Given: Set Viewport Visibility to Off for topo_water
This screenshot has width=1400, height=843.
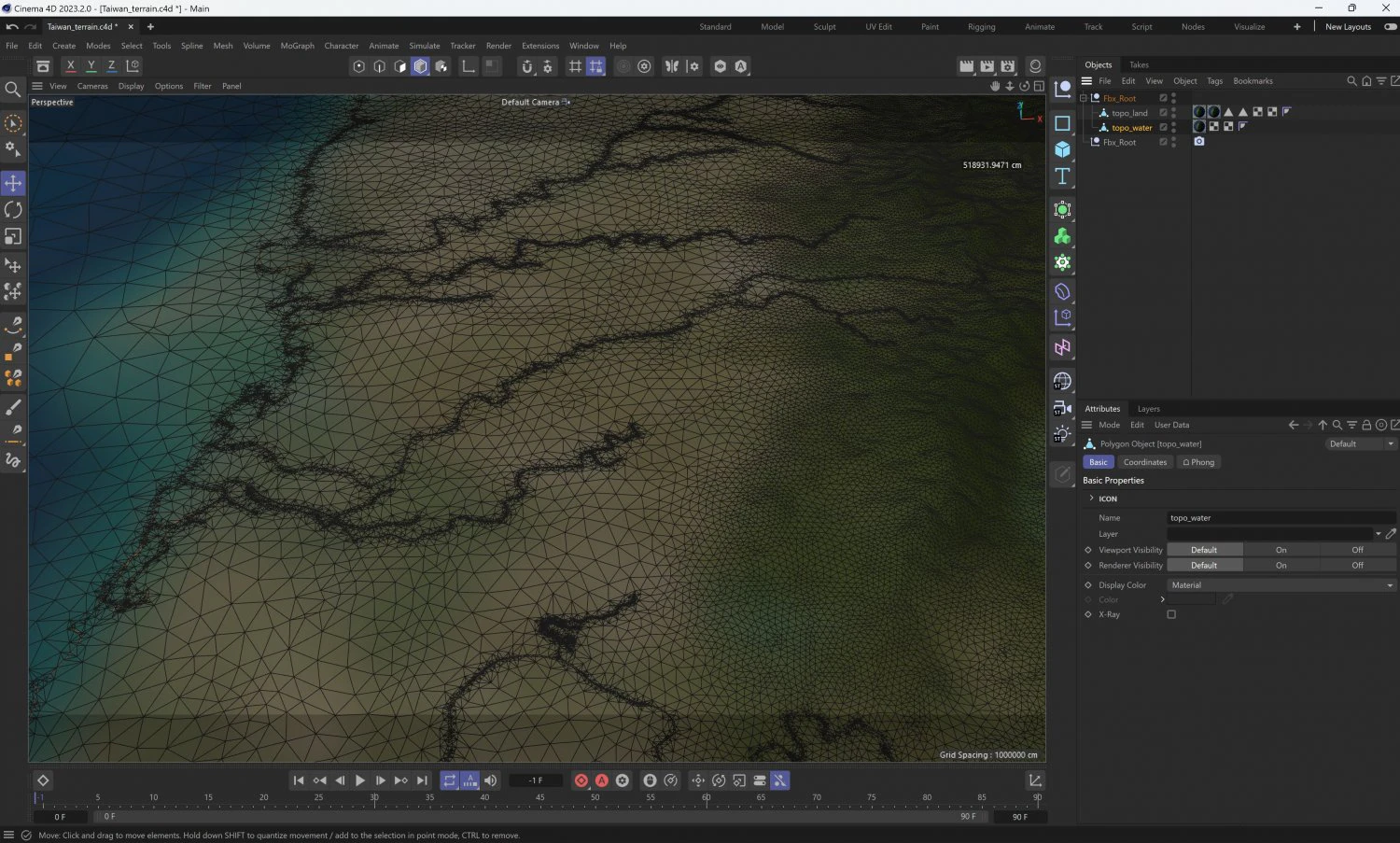Looking at the screenshot, I should 1357,550.
